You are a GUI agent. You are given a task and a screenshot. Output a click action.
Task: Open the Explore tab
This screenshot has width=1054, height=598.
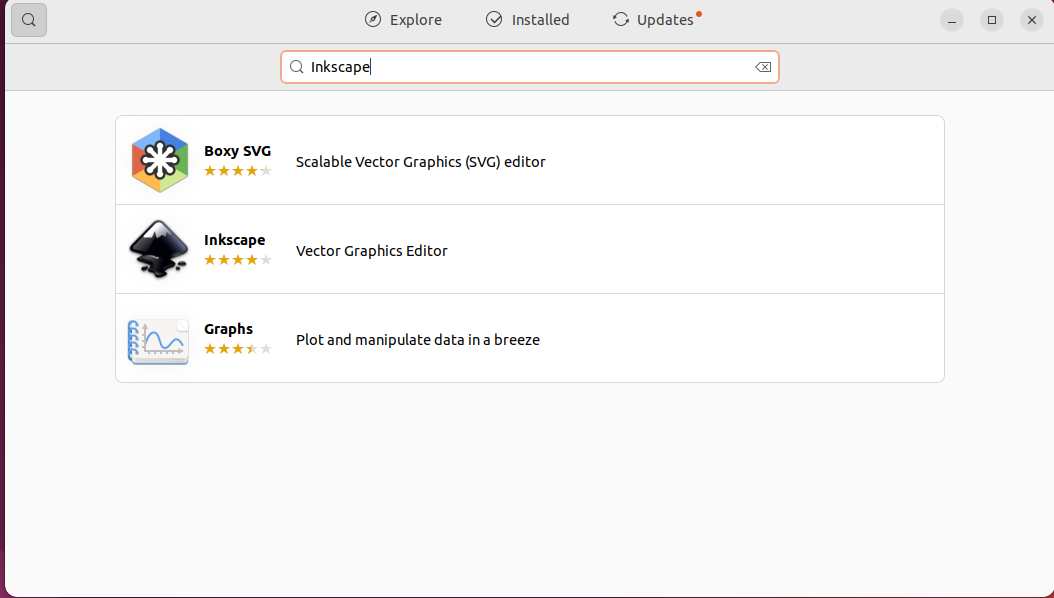point(403,20)
